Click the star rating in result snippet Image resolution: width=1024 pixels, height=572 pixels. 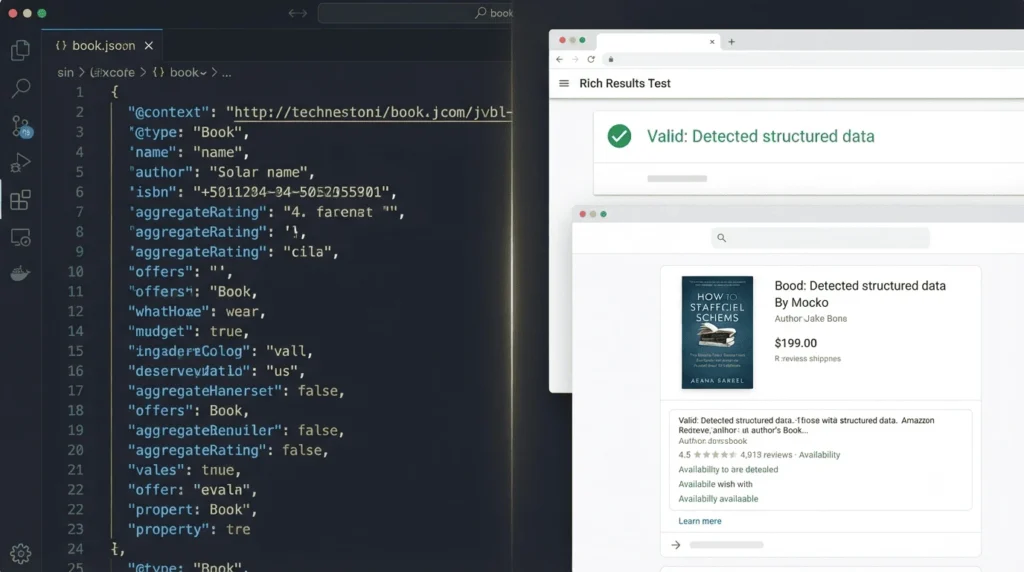(714, 455)
